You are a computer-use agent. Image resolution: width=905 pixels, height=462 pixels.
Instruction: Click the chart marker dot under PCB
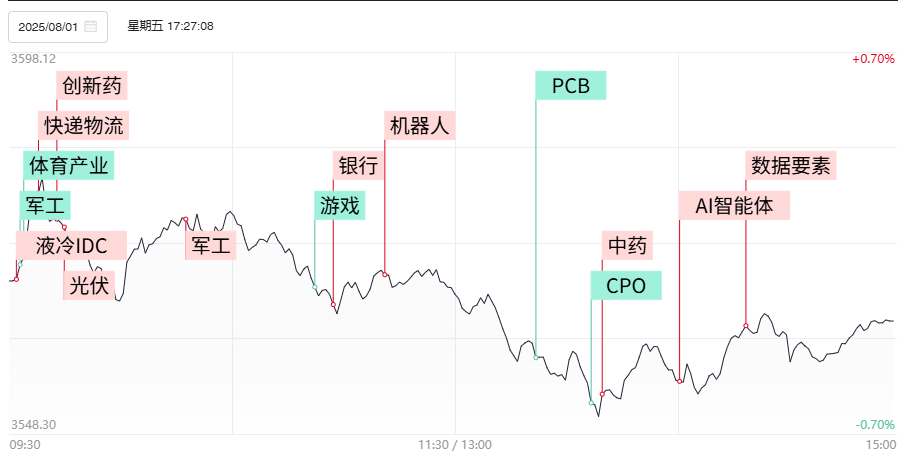point(536,357)
